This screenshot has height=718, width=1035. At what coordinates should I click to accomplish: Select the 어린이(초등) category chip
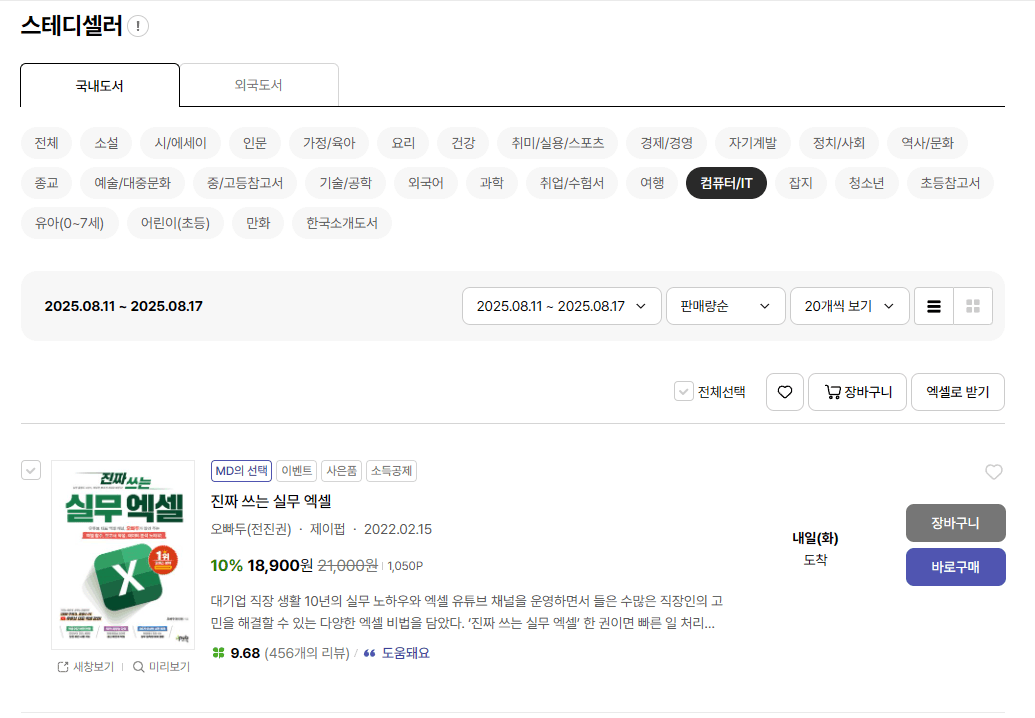click(175, 223)
